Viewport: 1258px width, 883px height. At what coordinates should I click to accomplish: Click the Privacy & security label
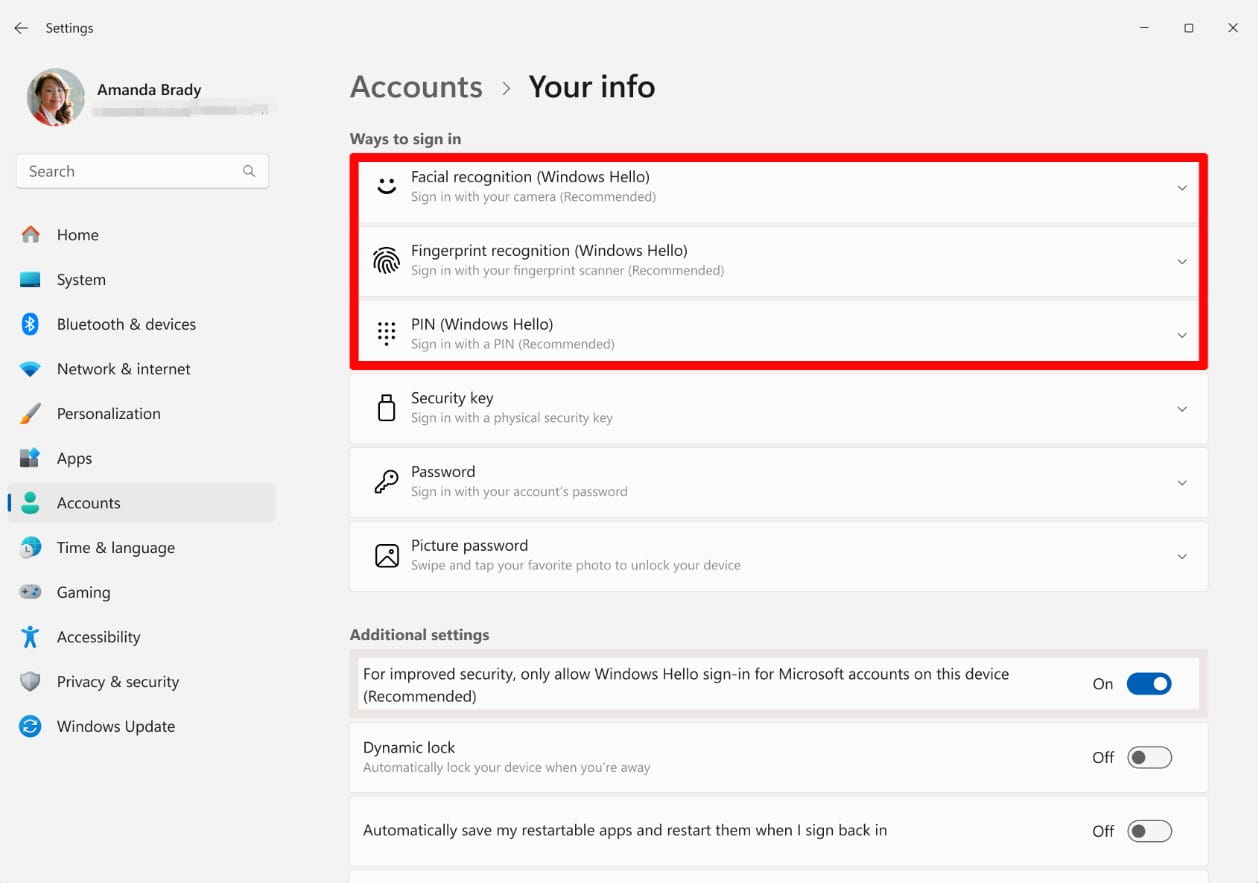(118, 681)
